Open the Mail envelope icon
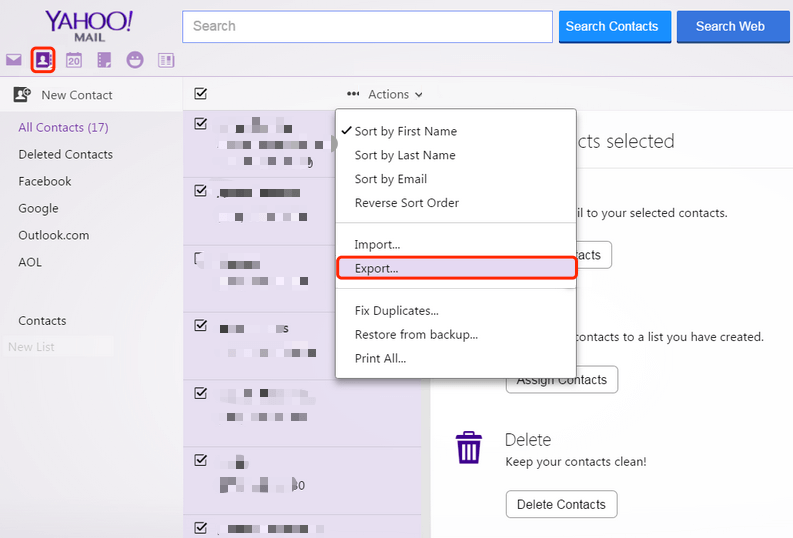Screen dimensions: 793x538 [x=14, y=60]
